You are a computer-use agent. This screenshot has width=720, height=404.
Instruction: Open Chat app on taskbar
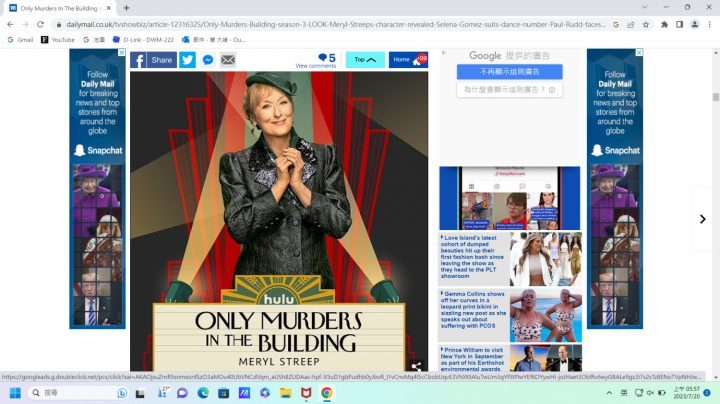182,393
